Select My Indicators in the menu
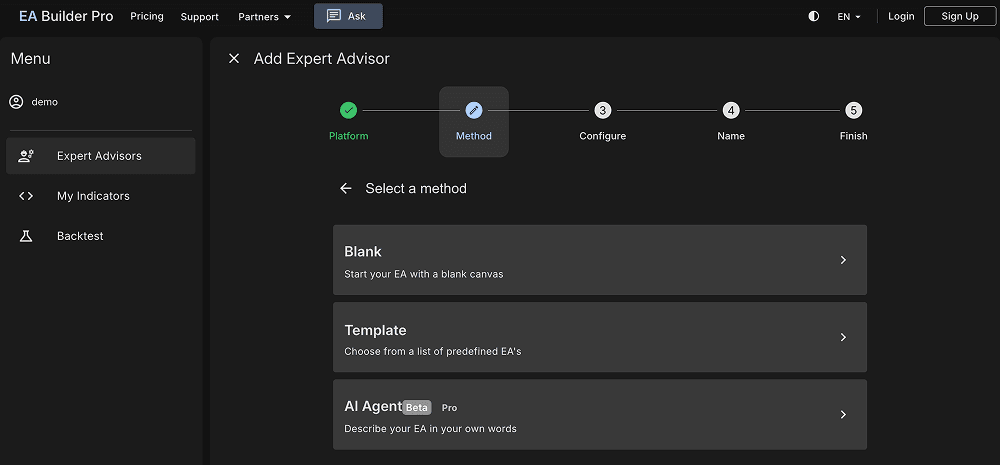Viewport: 1000px width, 465px height. [x=101, y=196]
